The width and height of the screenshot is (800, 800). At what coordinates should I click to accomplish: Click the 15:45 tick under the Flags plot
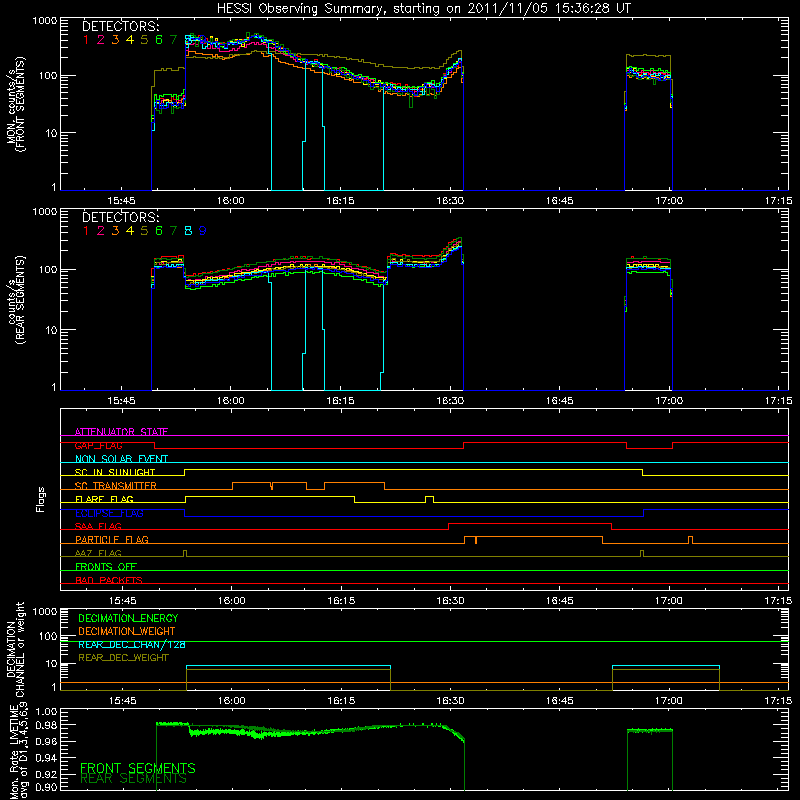tap(122, 601)
